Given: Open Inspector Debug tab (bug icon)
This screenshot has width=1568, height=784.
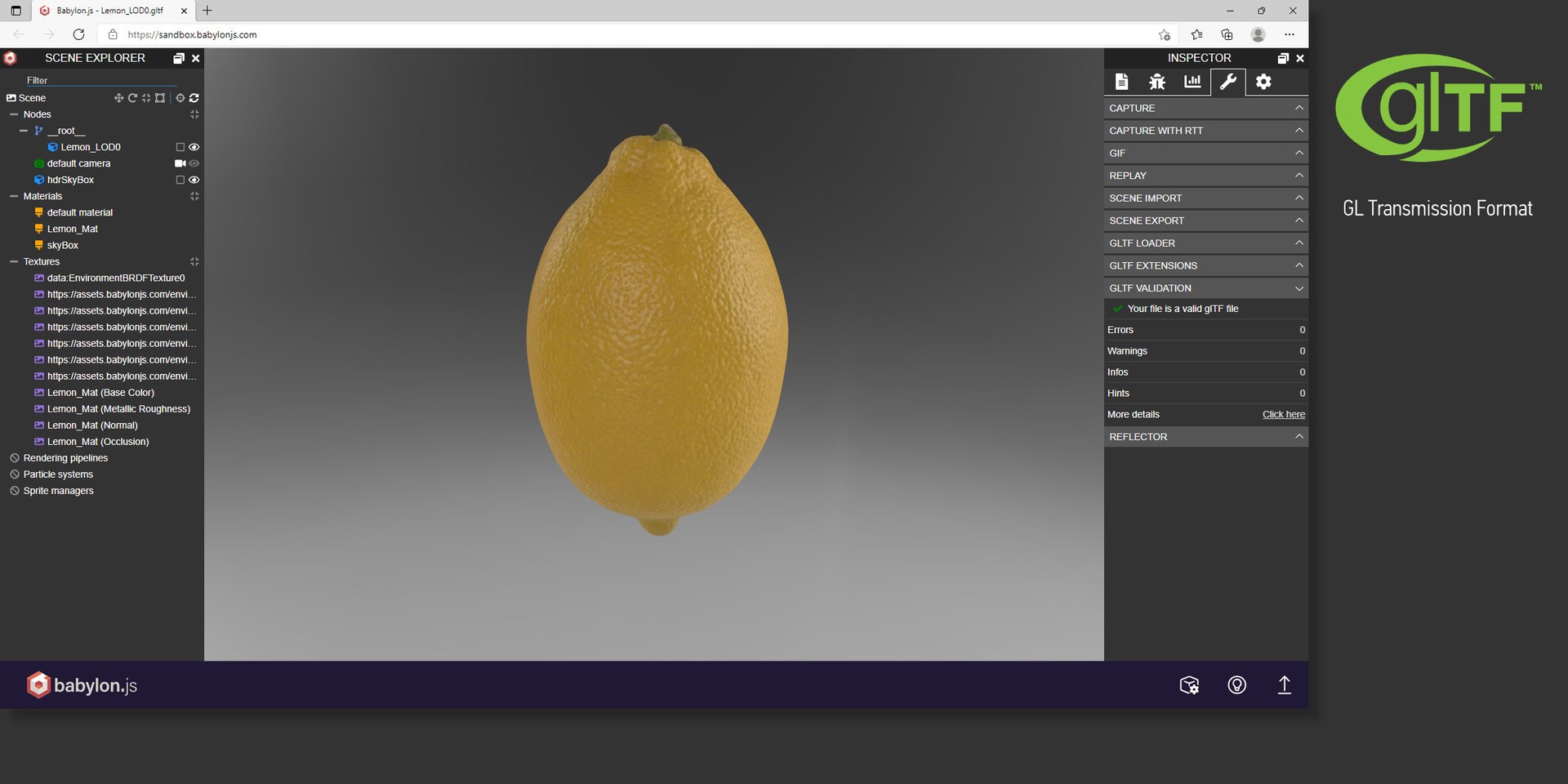Looking at the screenshot, I should point(1157,82).
